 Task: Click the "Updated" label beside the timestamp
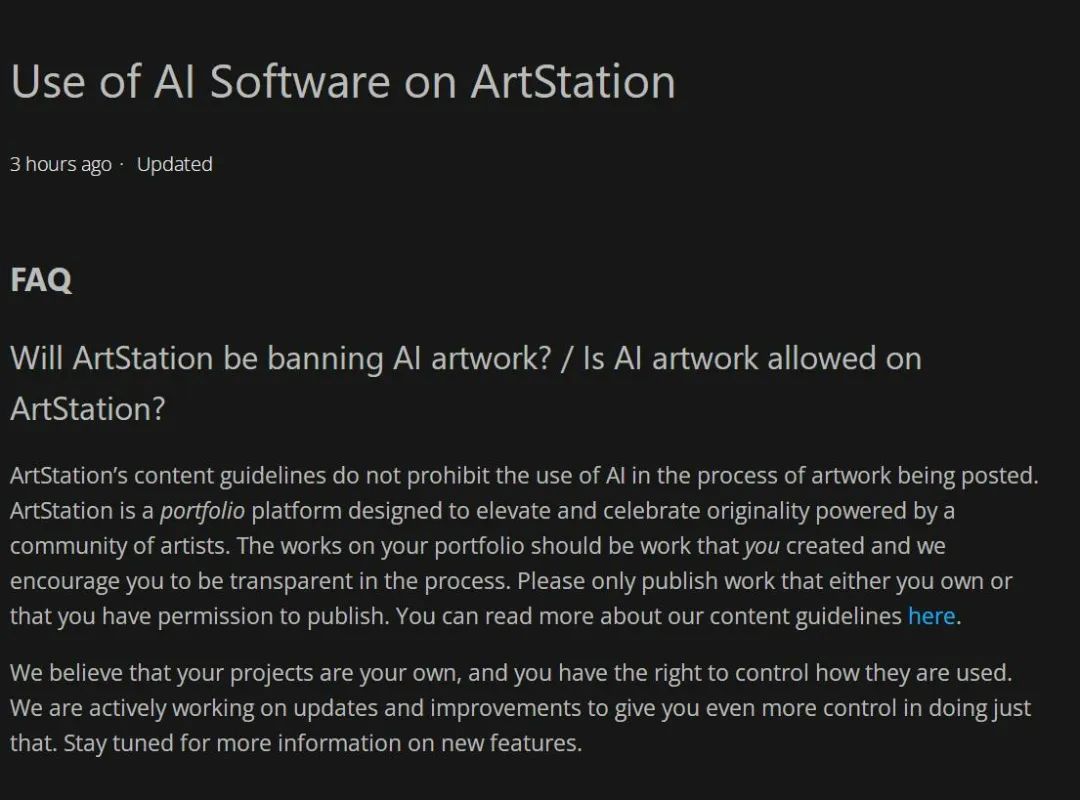click(174, 164)
